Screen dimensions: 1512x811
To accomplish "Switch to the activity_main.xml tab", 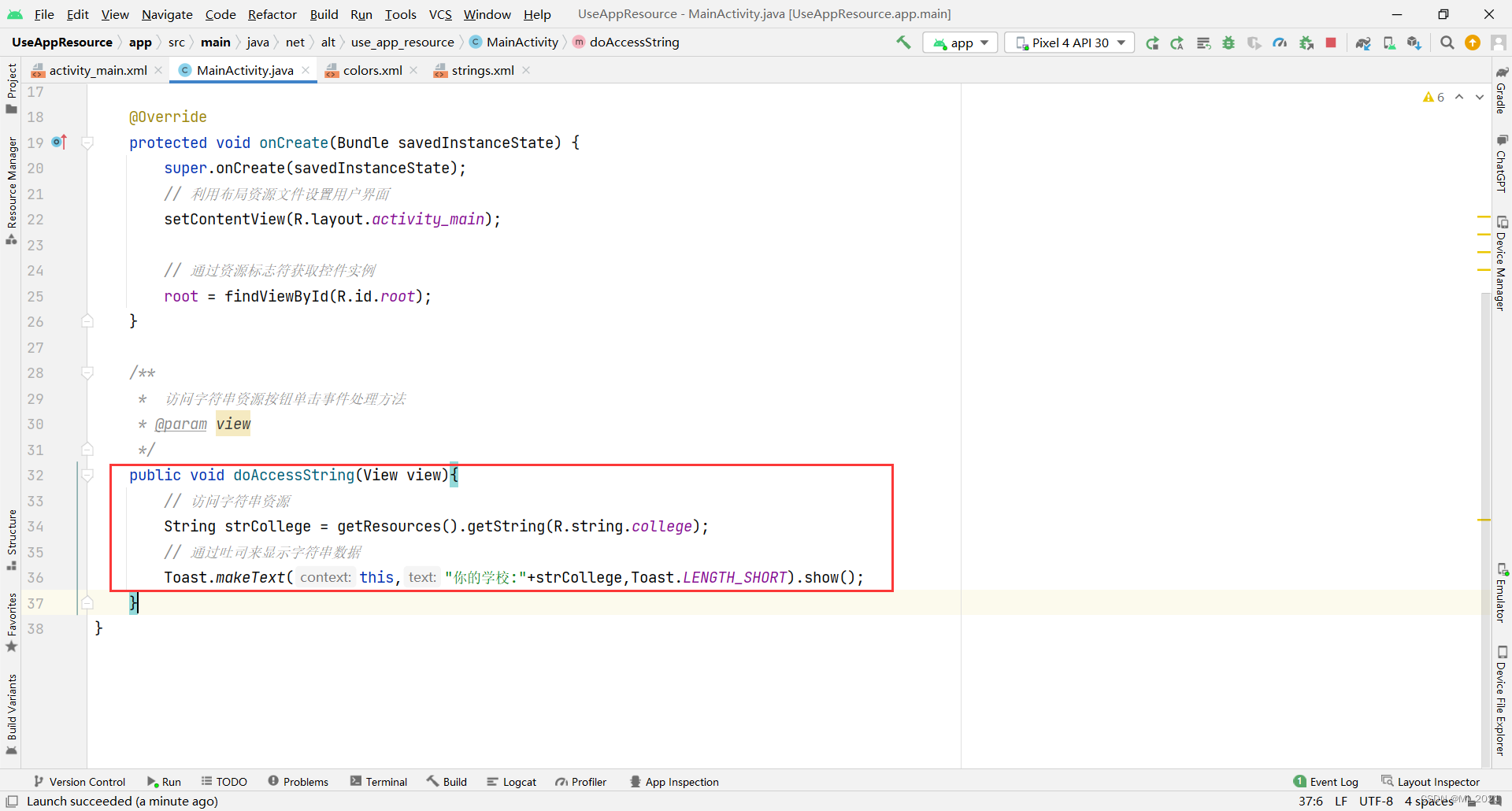I will pyautogui.click(x=98, y=70).
